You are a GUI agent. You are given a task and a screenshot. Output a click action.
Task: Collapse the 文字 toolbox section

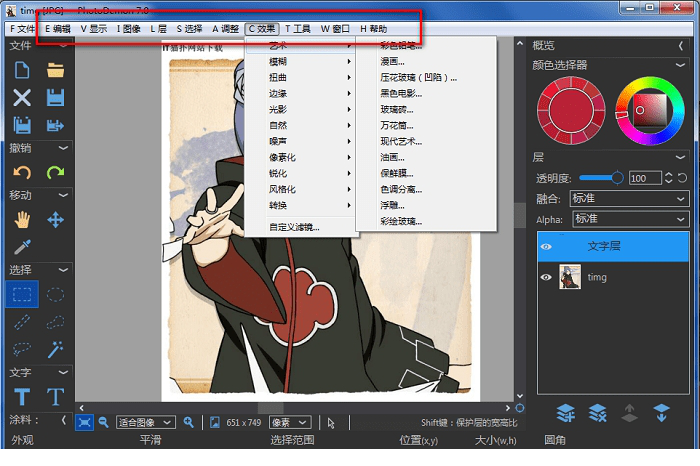pos(63,372)
